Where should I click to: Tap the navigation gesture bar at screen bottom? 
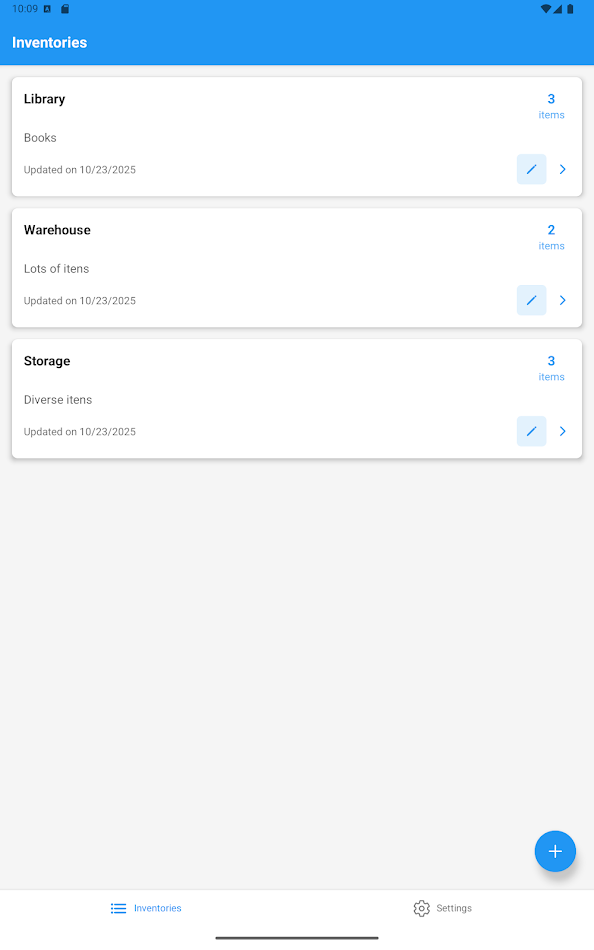(297, 938)
